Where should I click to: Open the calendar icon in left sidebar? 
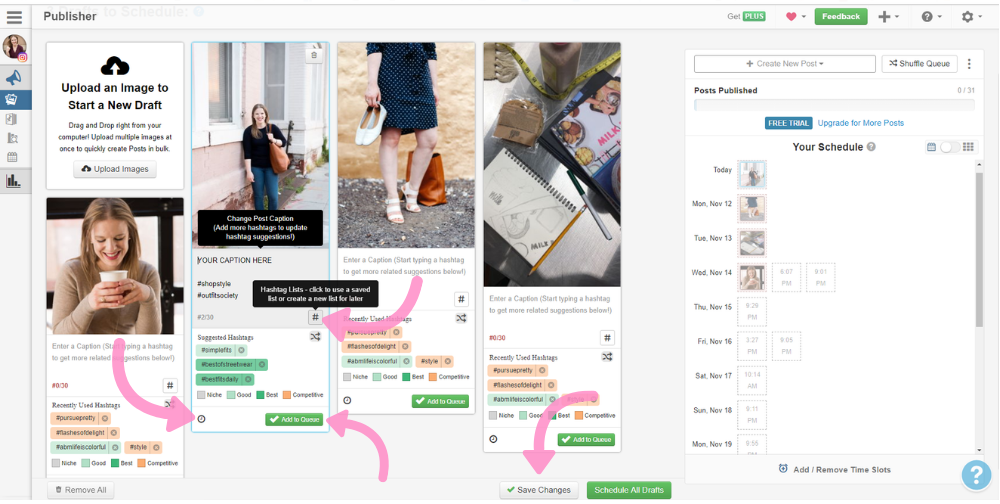pos(12,157)
